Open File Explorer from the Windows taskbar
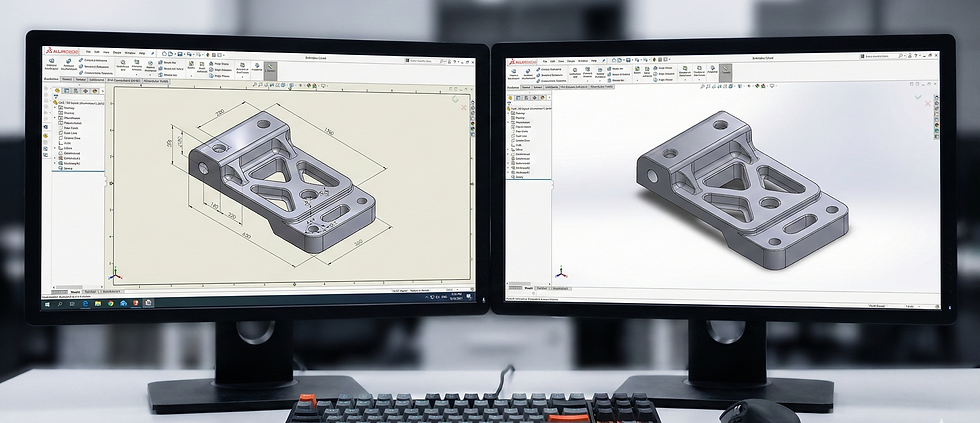 click(98, 304)
